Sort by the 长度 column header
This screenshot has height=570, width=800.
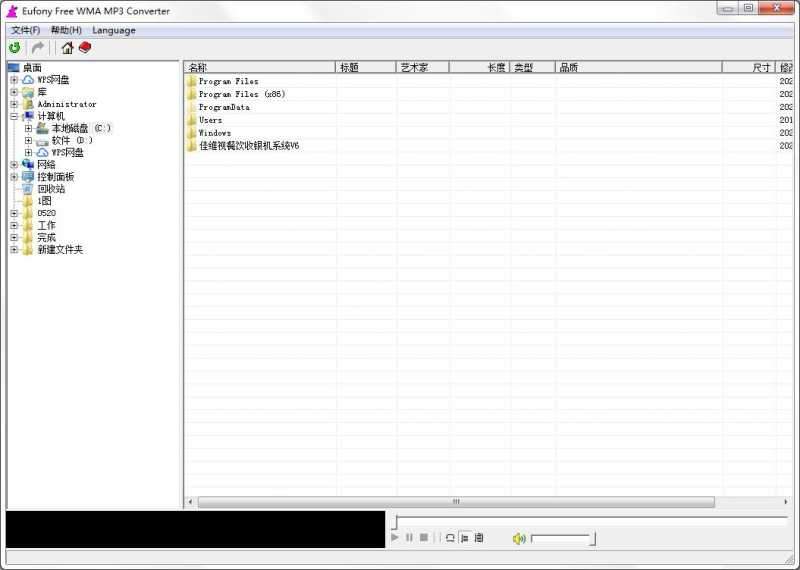tap(480, 67)
